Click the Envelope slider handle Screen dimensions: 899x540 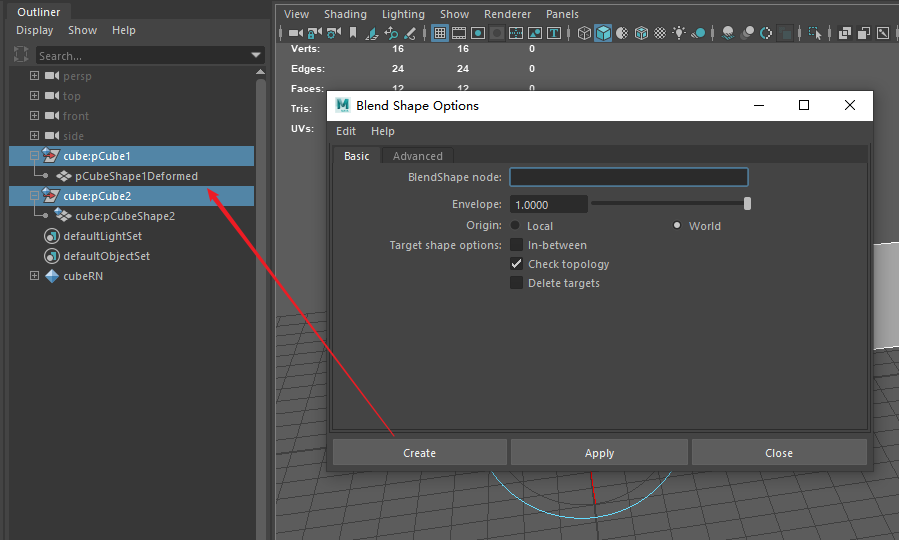coord(747,204)
